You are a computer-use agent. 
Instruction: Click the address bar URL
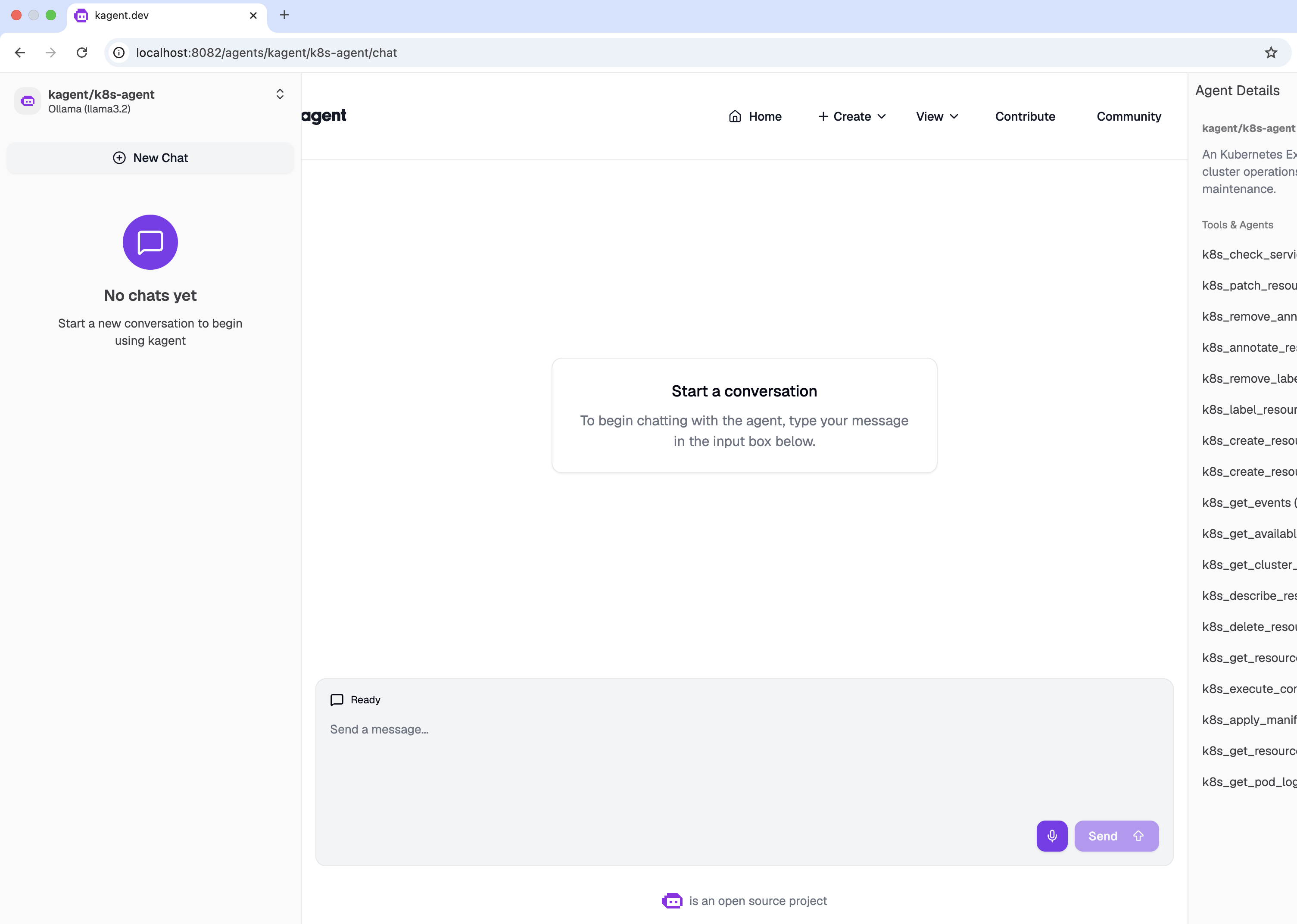[266, 52]
